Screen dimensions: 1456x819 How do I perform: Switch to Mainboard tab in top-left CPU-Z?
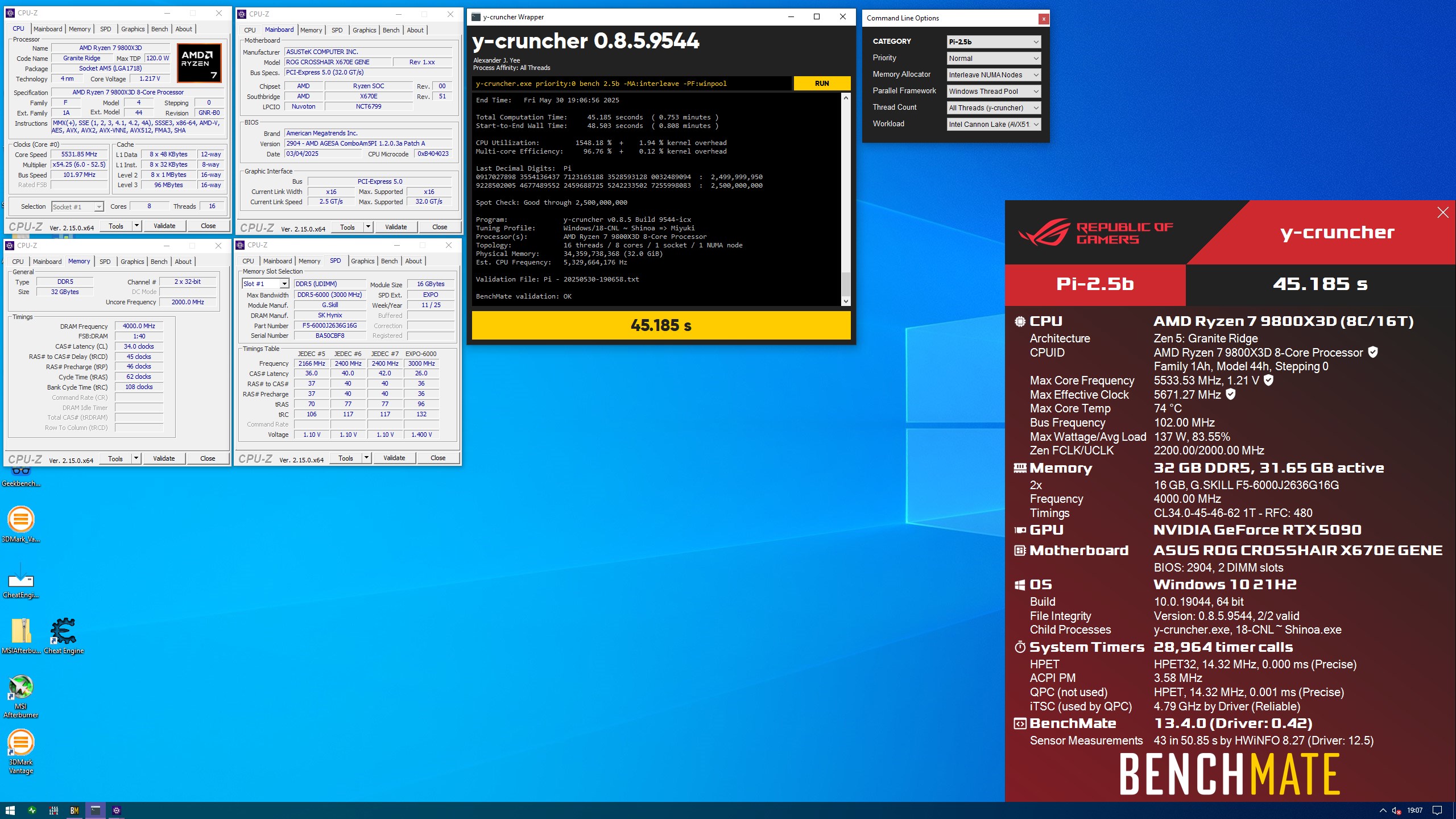click(x=48, y=29)
